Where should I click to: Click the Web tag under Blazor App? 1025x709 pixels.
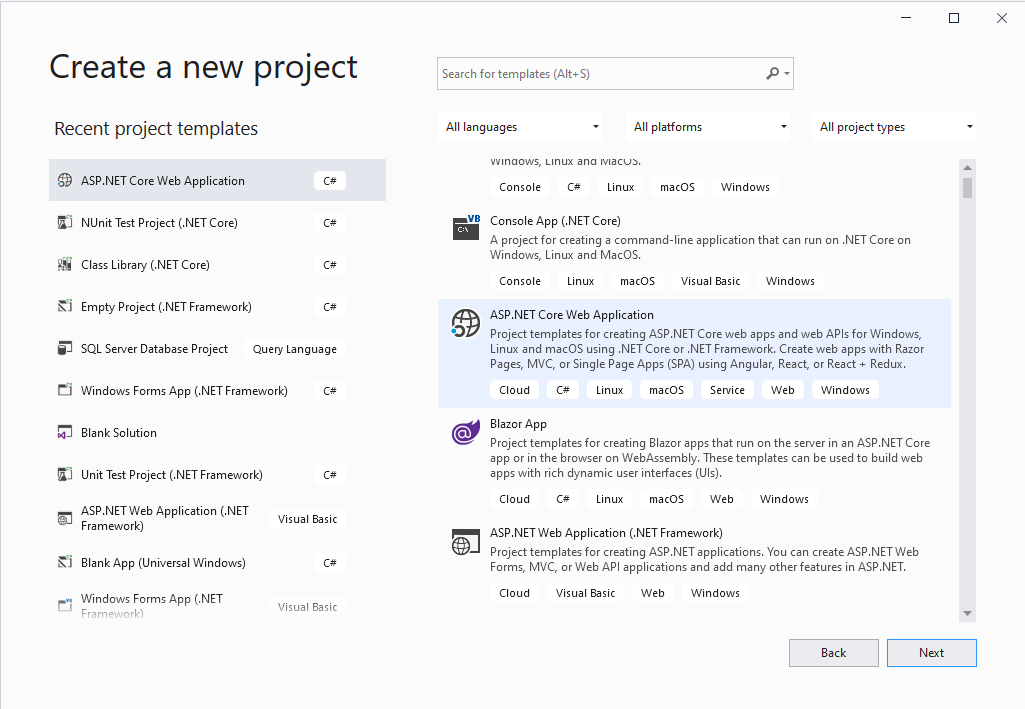tap(721, 498)
